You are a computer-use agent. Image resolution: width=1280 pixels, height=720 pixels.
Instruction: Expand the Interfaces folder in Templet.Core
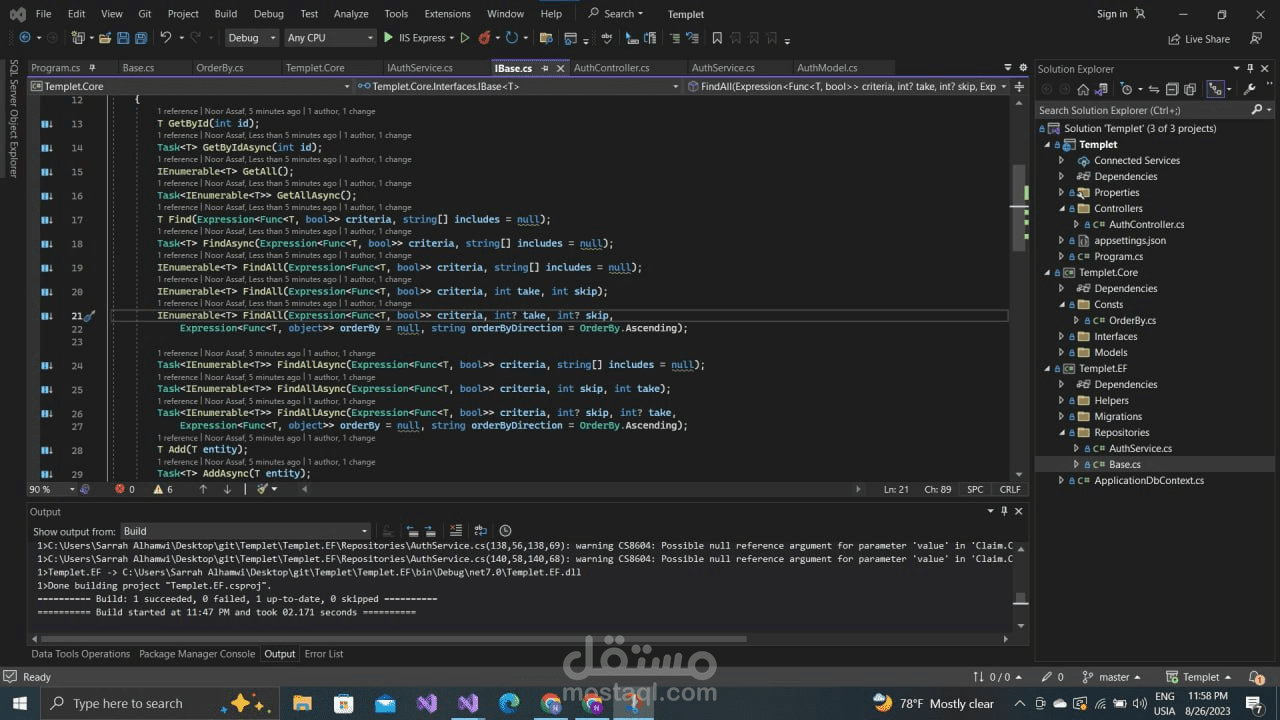click(1061, 336)
